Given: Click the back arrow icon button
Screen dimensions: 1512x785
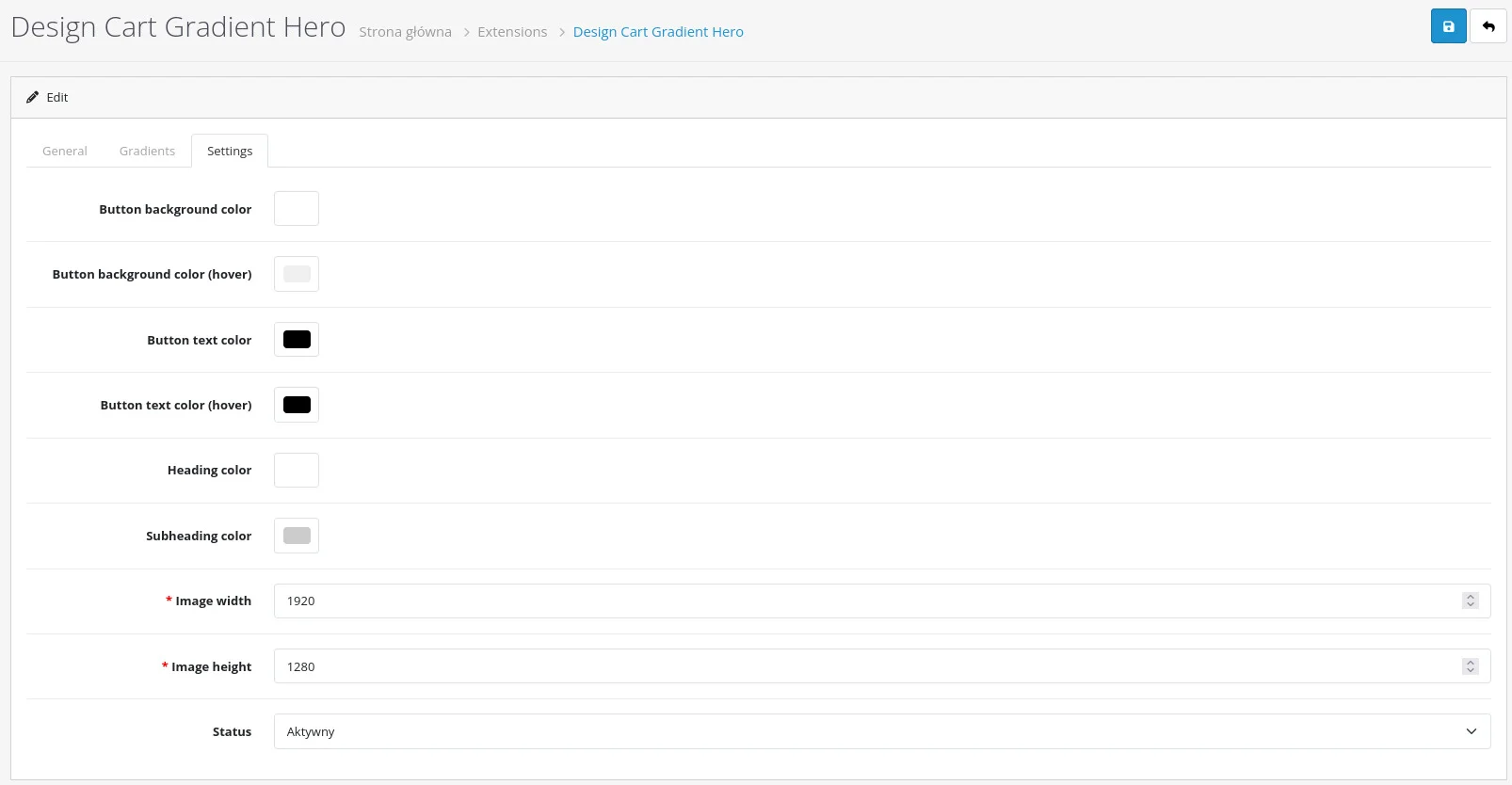Looking at the screenshot, I should tap(1488, 26).
